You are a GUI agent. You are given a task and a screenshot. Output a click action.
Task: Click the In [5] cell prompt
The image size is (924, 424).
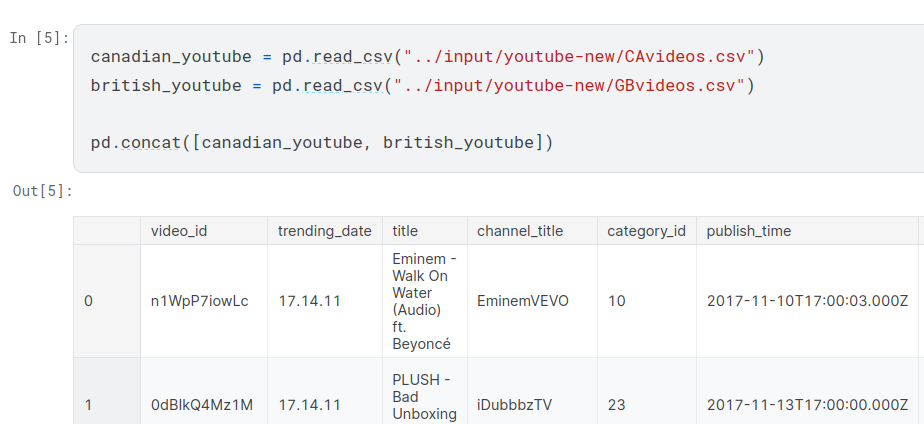click(39, 38)
